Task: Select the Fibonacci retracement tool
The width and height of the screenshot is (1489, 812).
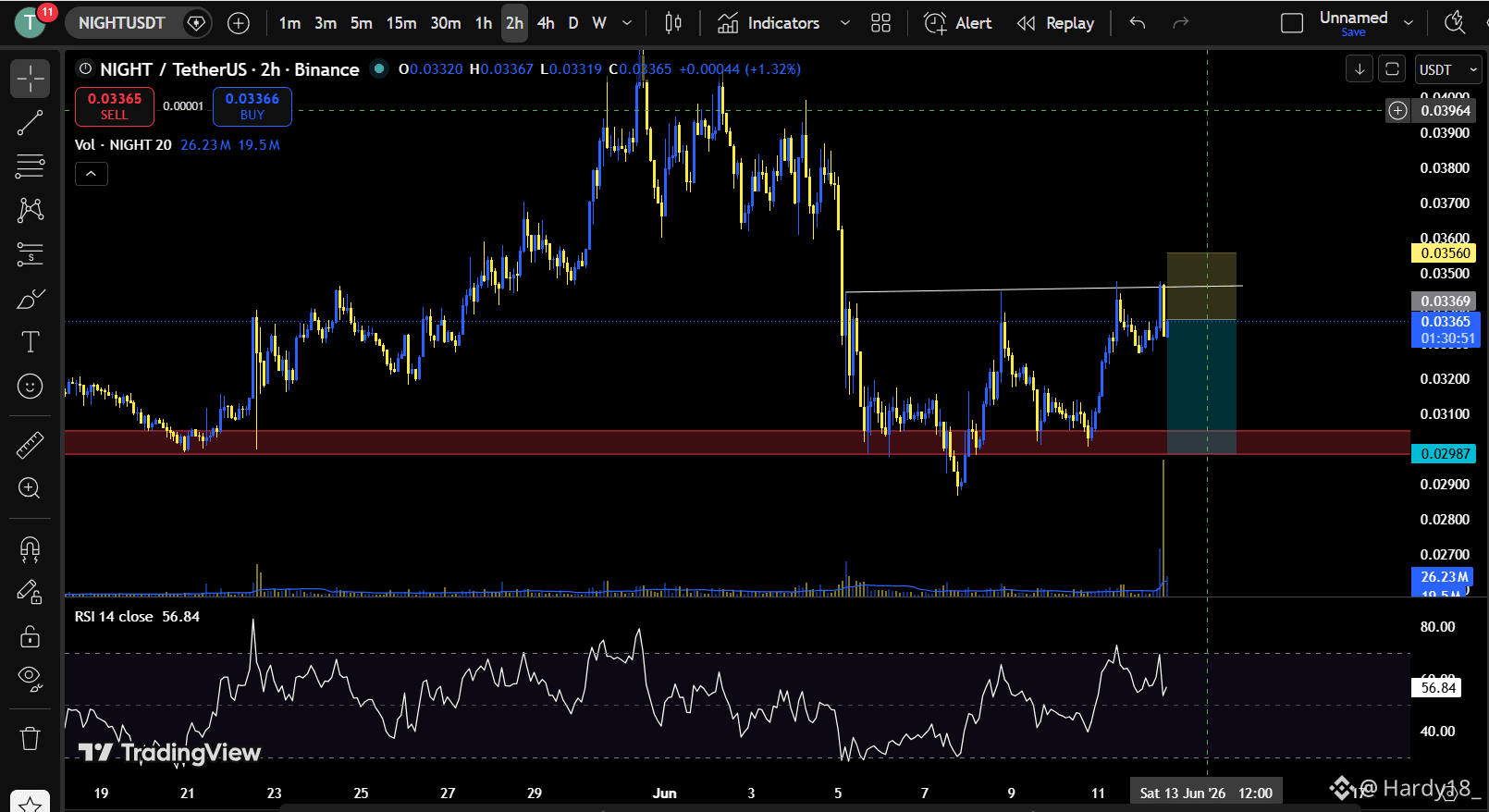Action: [x=30, y=166]
